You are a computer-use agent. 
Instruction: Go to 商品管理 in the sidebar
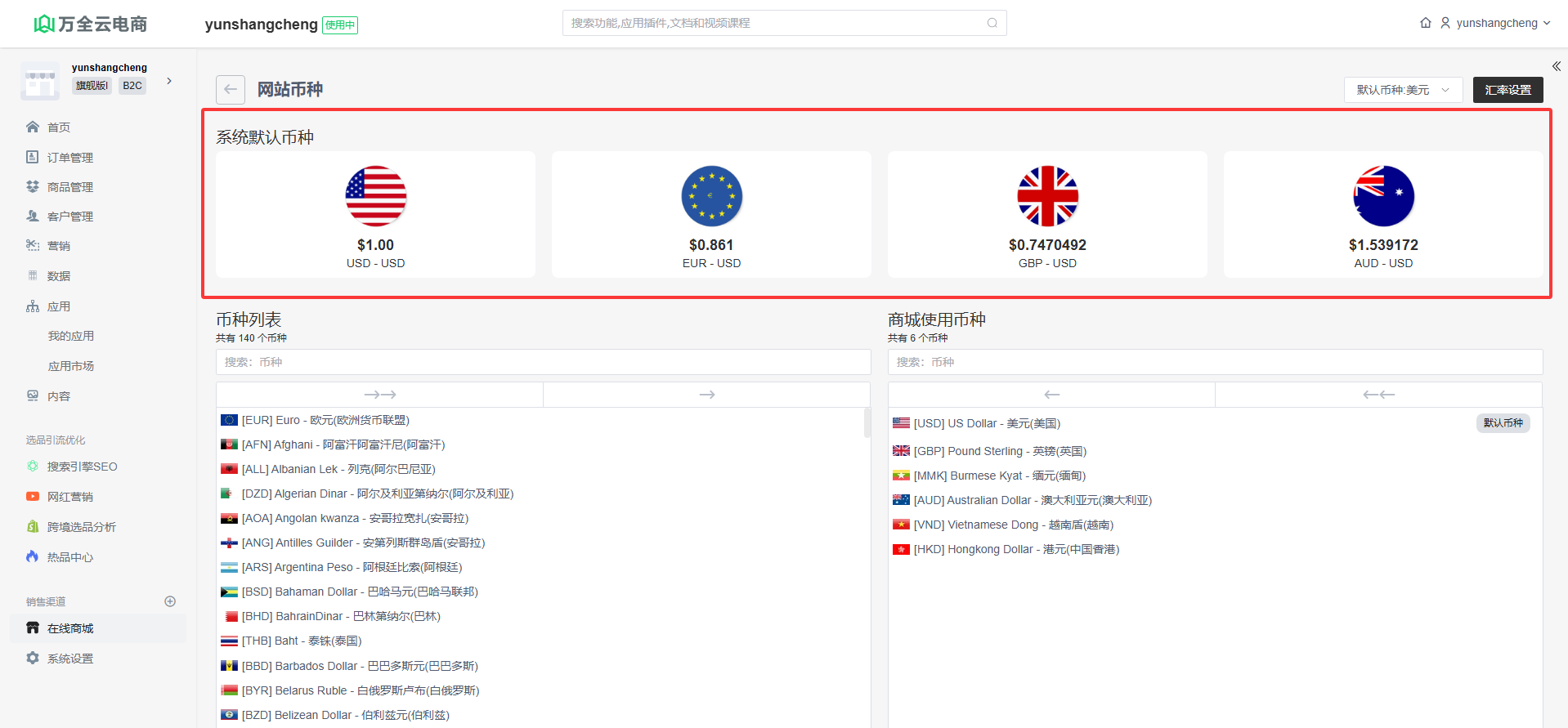click(69, 187)
